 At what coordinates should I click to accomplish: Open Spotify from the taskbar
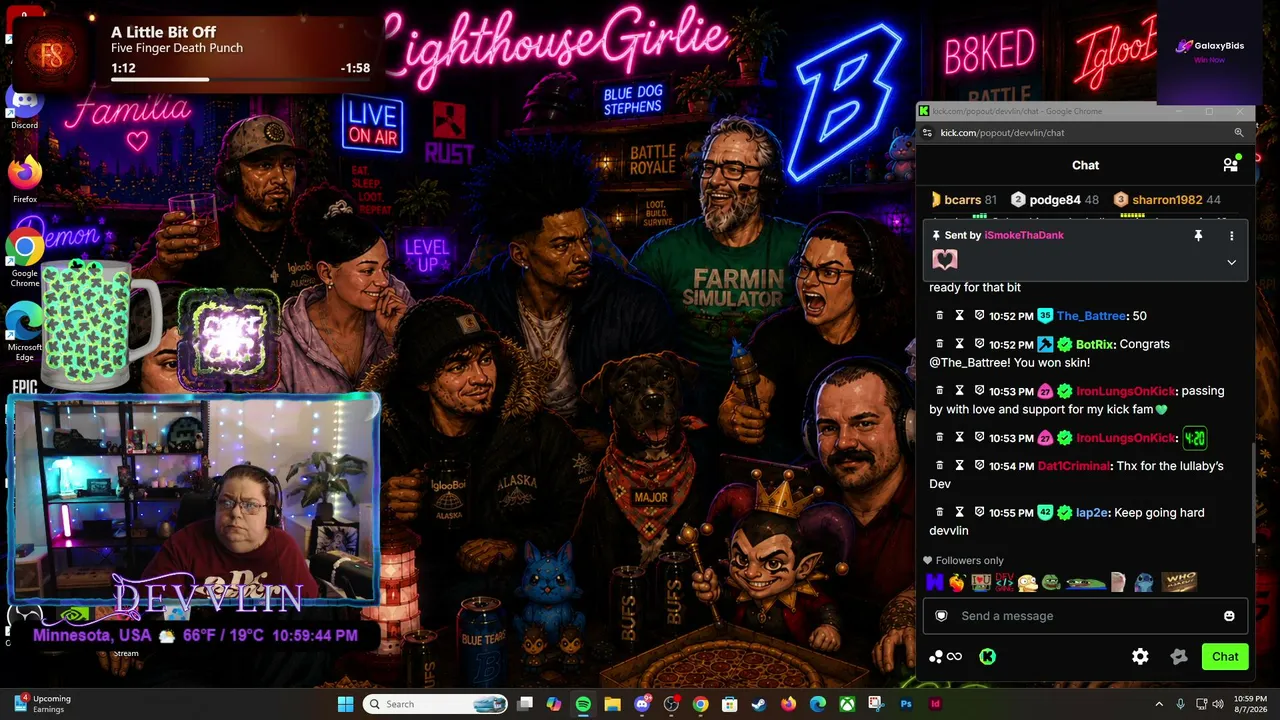[583, 704]
